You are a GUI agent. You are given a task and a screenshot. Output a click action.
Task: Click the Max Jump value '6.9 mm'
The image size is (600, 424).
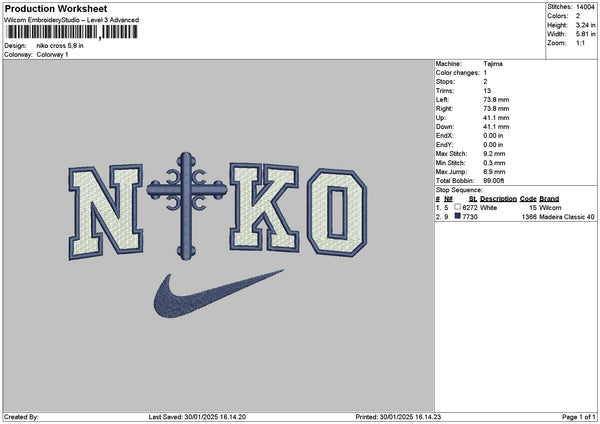[494, 172]
